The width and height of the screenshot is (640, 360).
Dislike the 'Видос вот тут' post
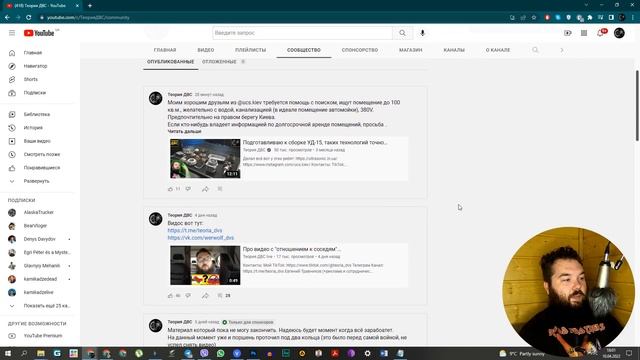point(188,296)
